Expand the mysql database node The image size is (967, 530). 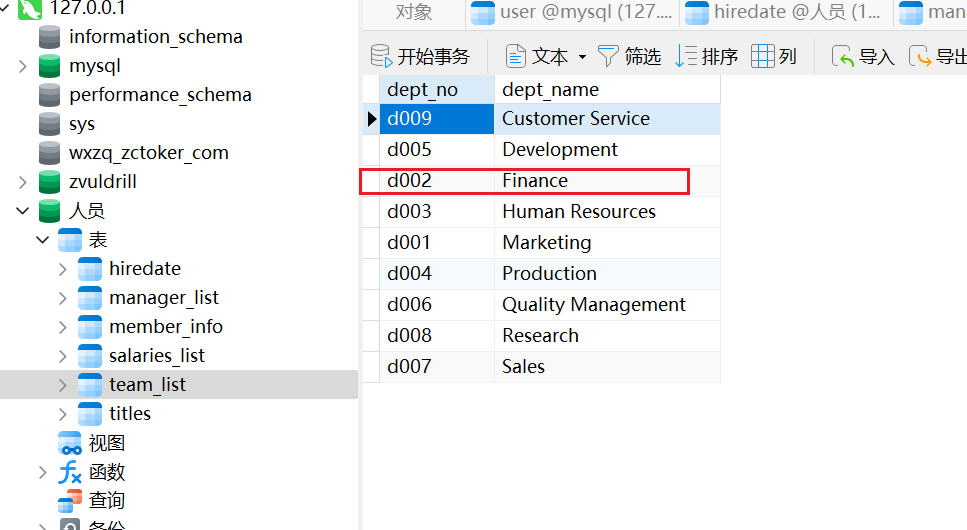tap(23, 66)
